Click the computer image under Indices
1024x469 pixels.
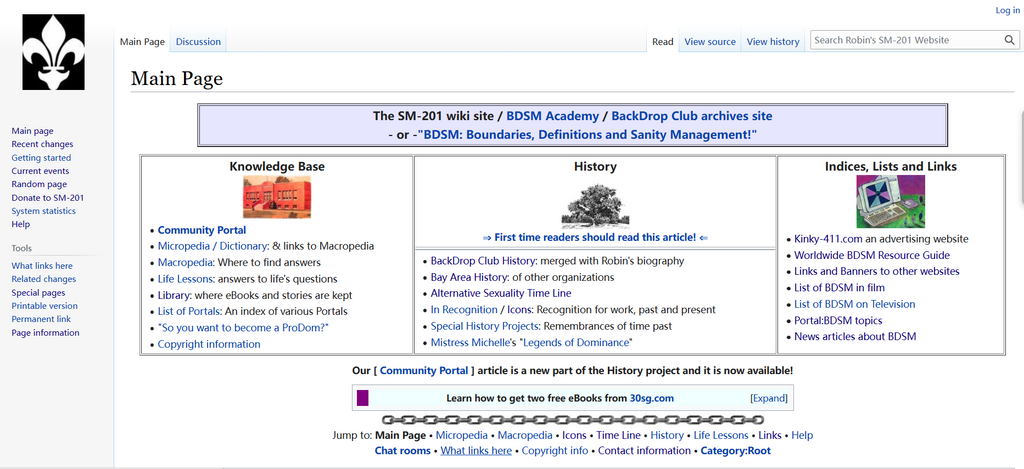coord(890,201)
